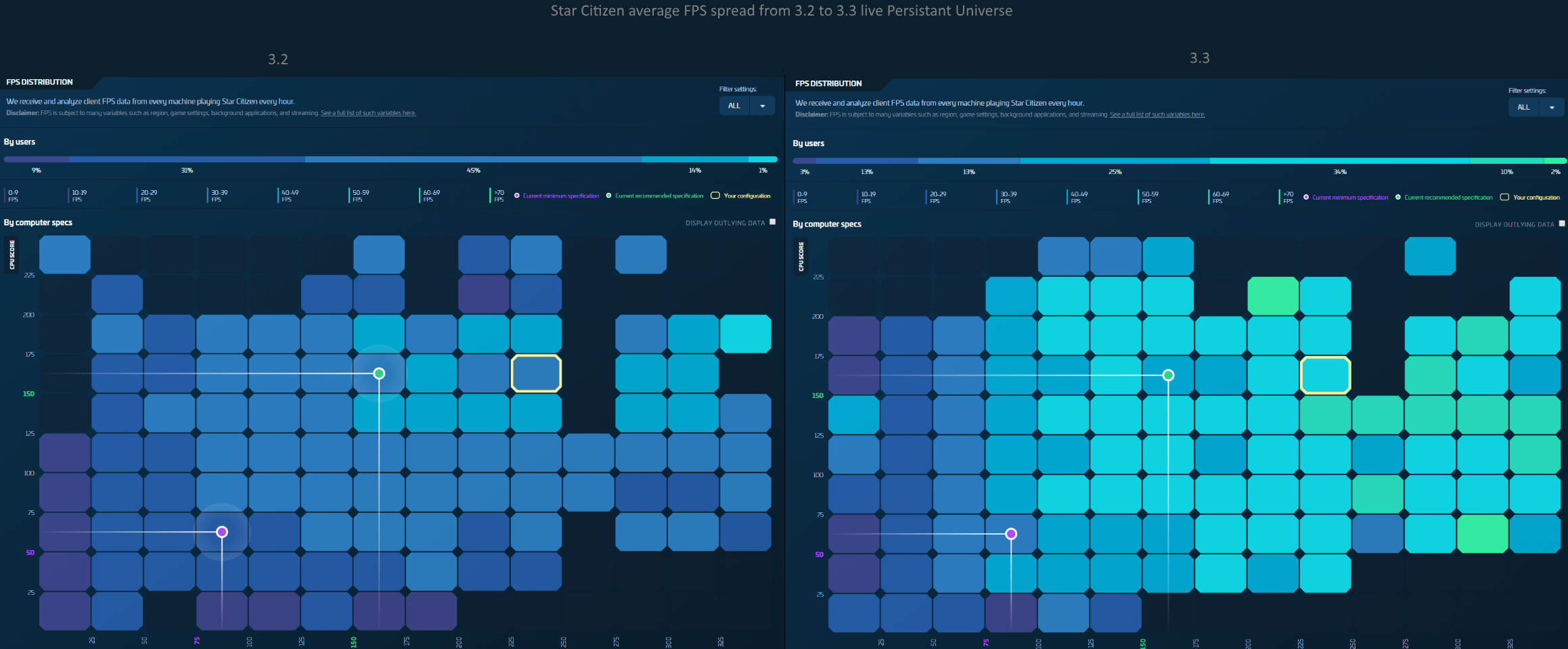
Task: Click the 10% label under 3.3 users bar
Action: (x=1506, y=172)
